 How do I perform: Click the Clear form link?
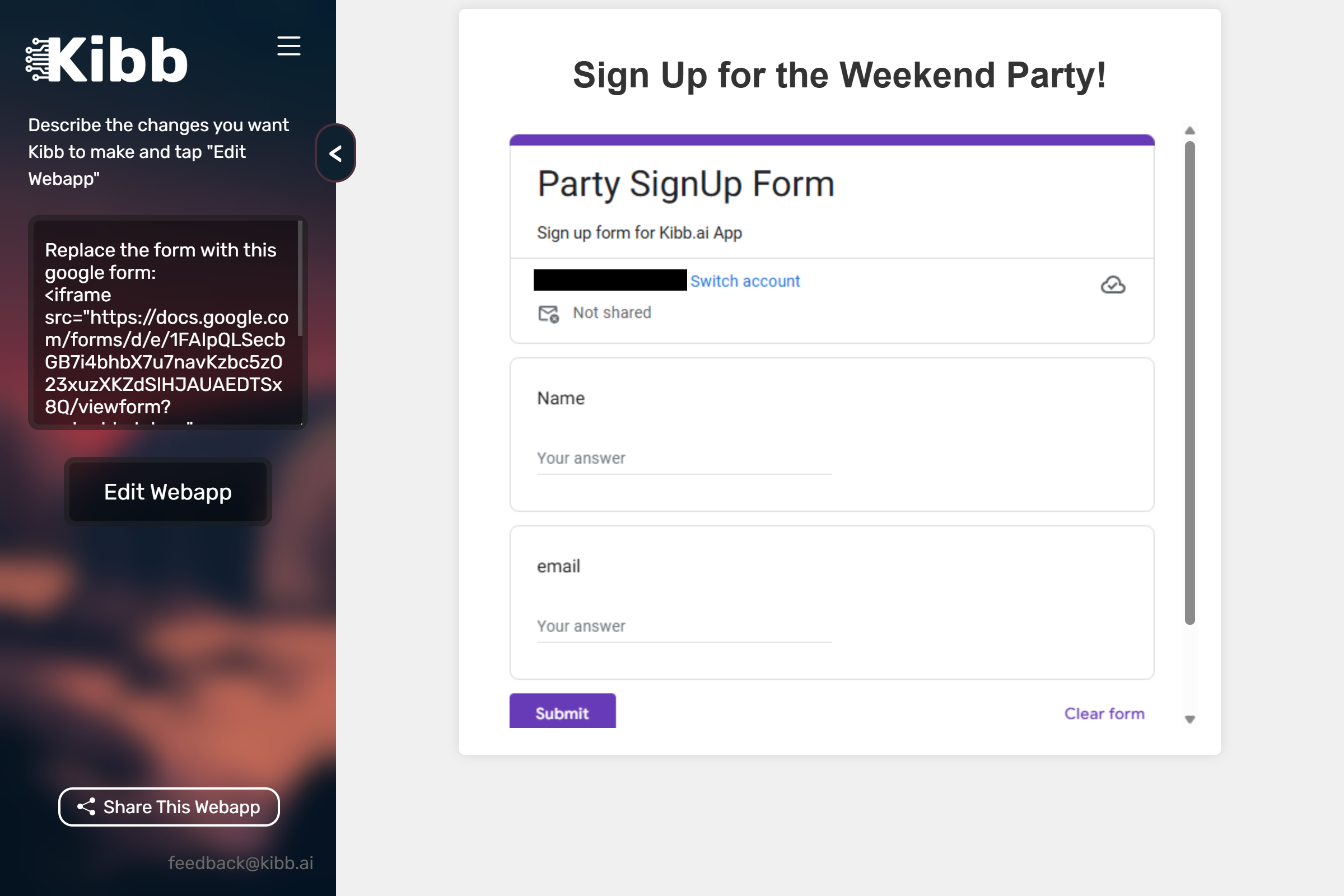(1104, 713)
